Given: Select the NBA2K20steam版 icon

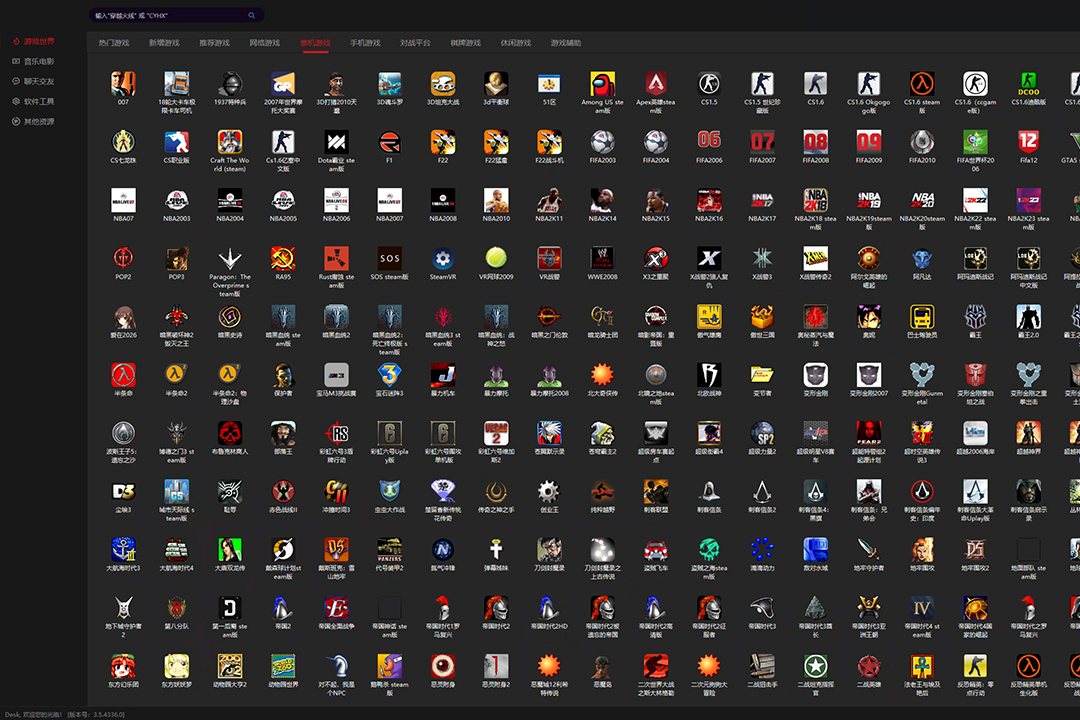Looking at the screenshot, I should point(922,200).
